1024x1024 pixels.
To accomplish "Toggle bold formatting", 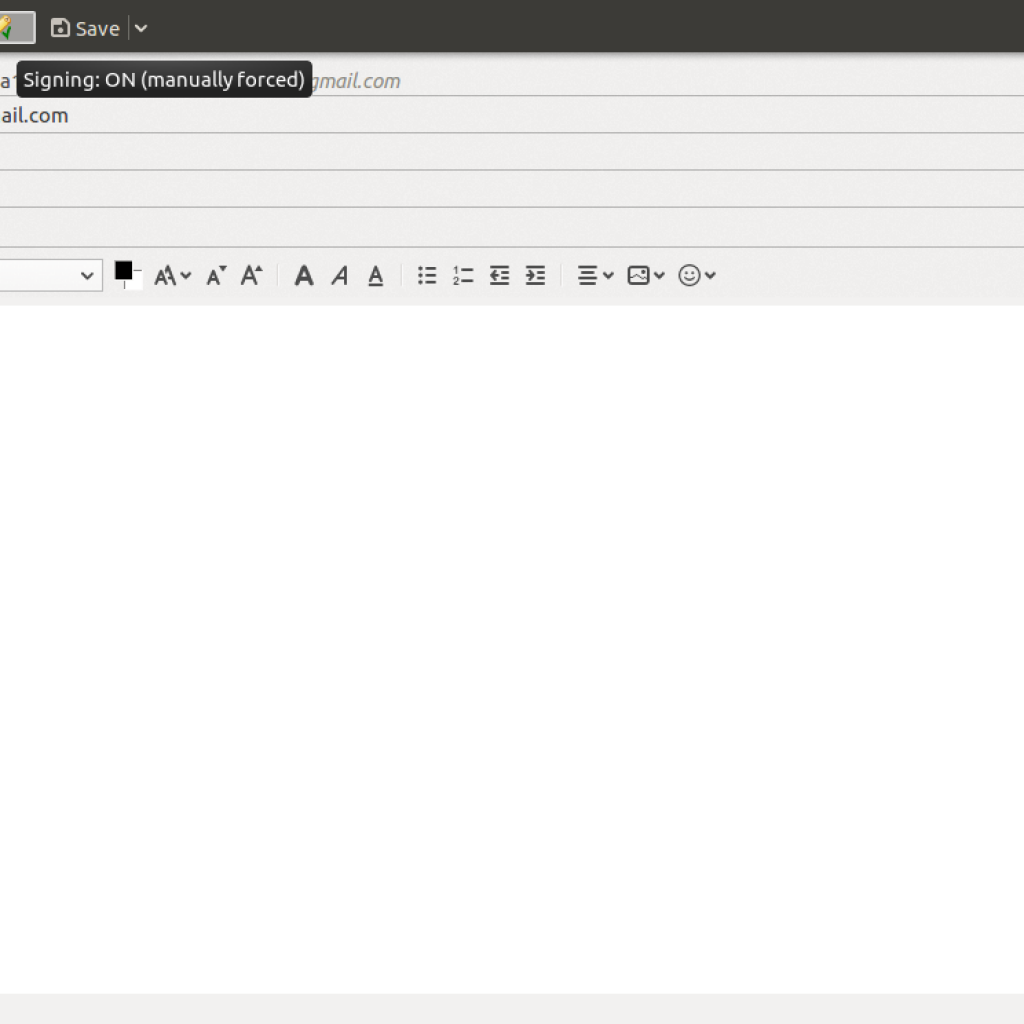I will pos(304,276).
